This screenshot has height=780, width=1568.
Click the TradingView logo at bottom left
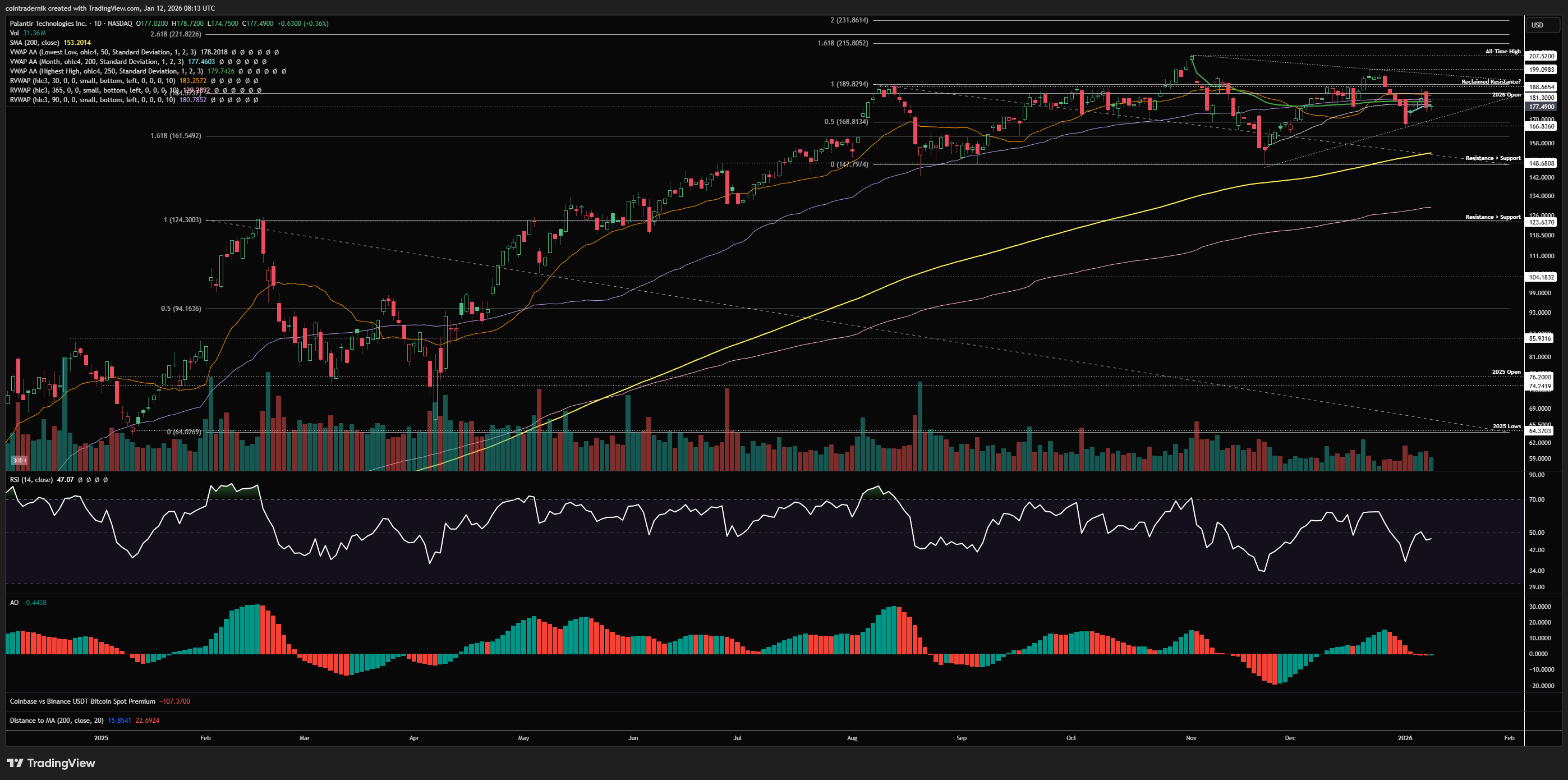[x=51, y=763]
